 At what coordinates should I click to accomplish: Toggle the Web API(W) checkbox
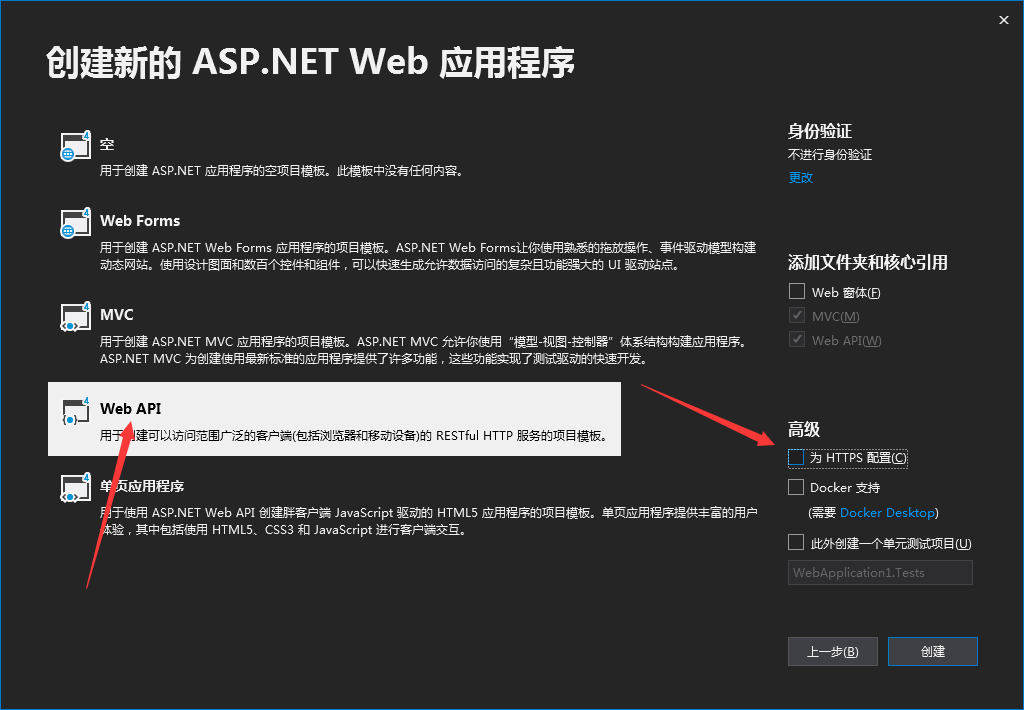pyautogui.click(x=797, y=340)
